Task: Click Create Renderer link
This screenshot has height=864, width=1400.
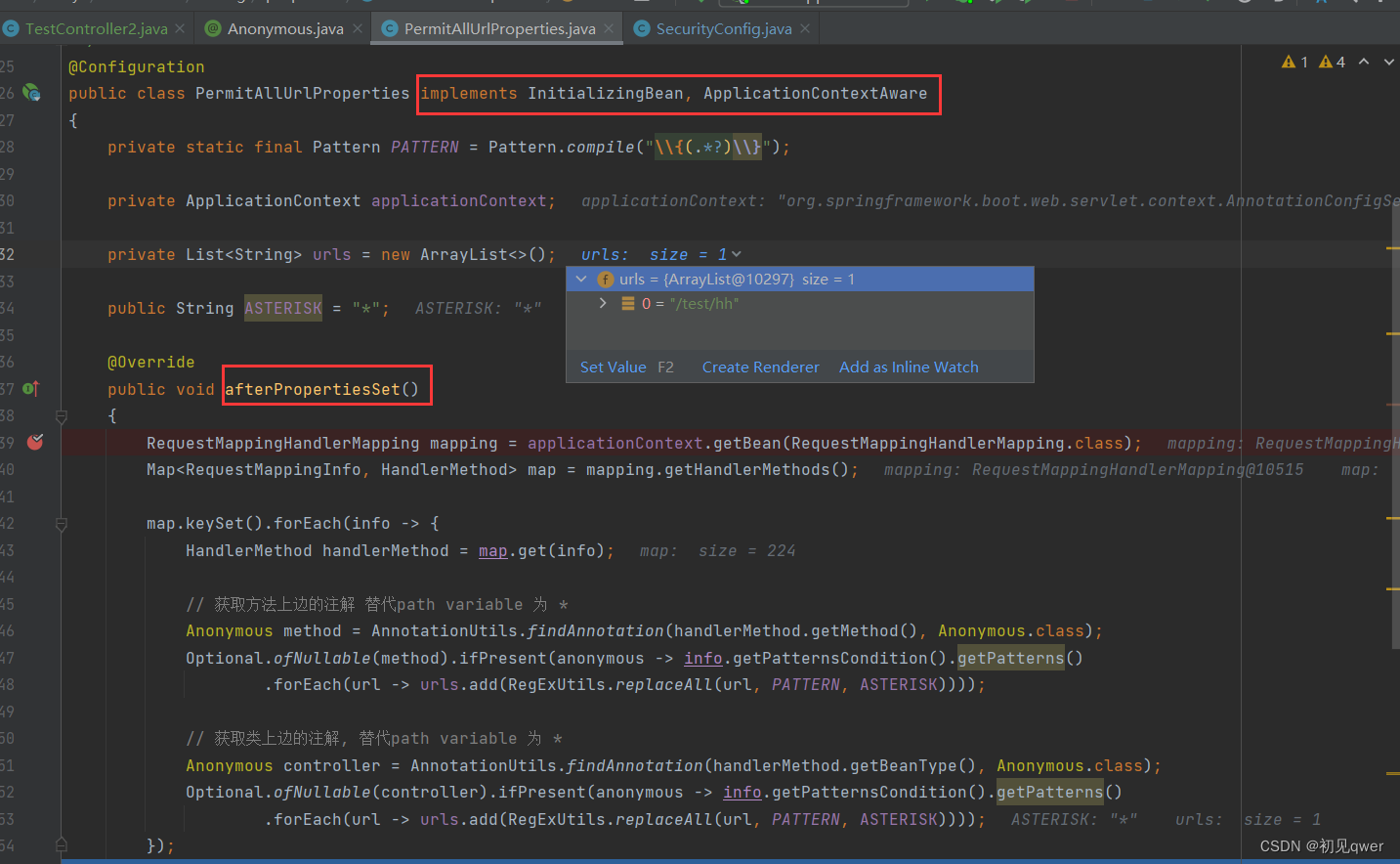Action: point(760,367)
